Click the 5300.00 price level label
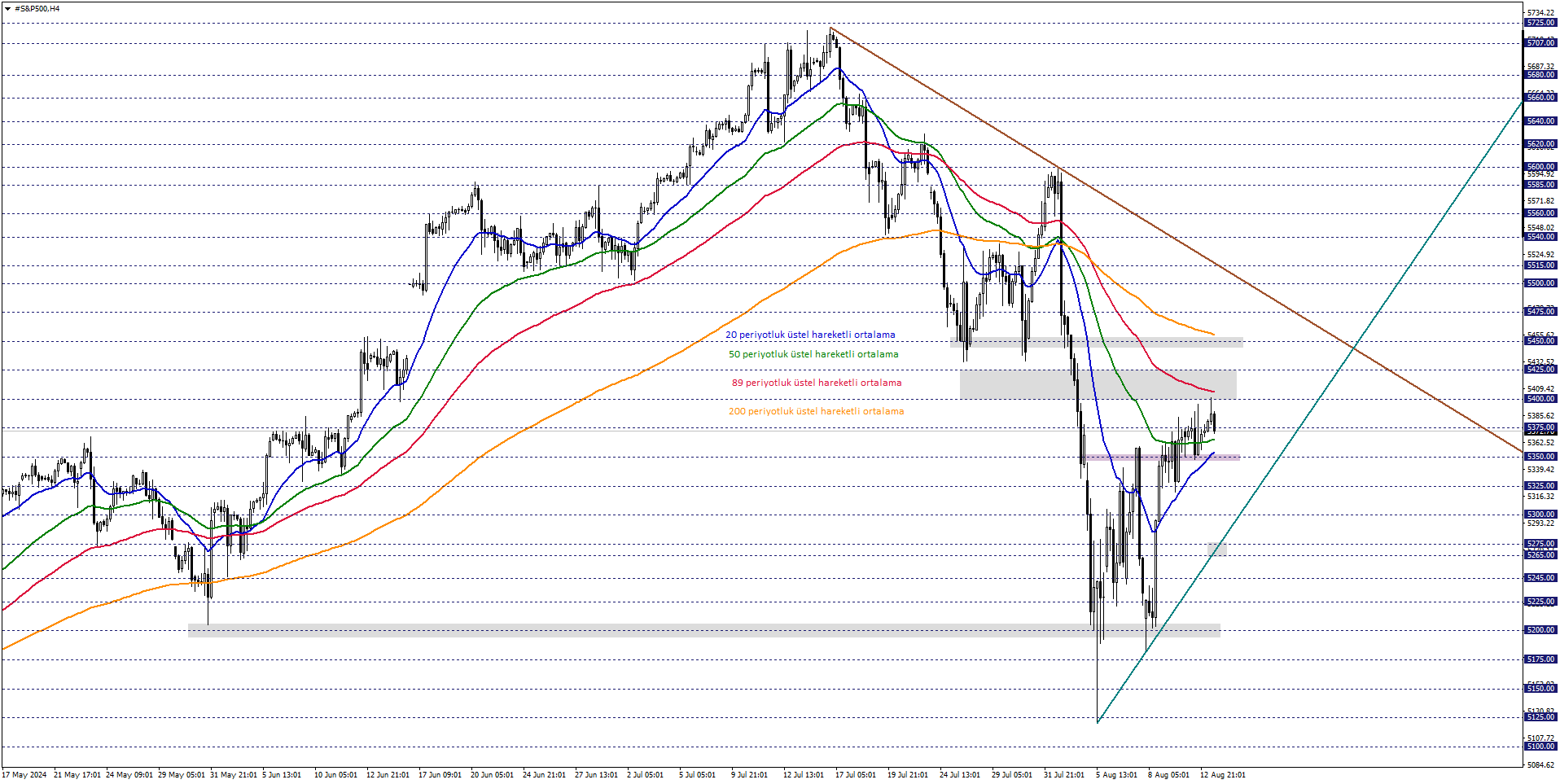 click(1540, 515)
